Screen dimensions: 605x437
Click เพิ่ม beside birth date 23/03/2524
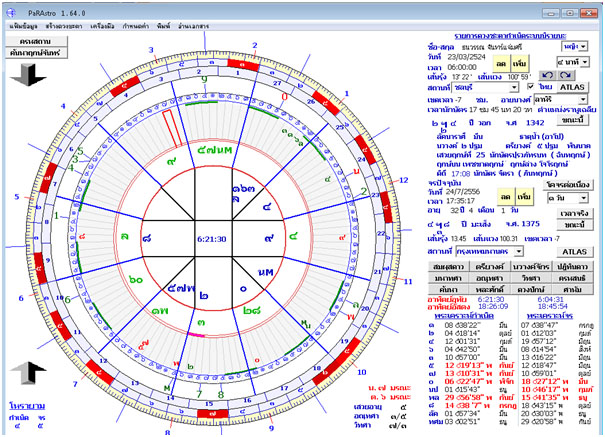pos(519,63)
